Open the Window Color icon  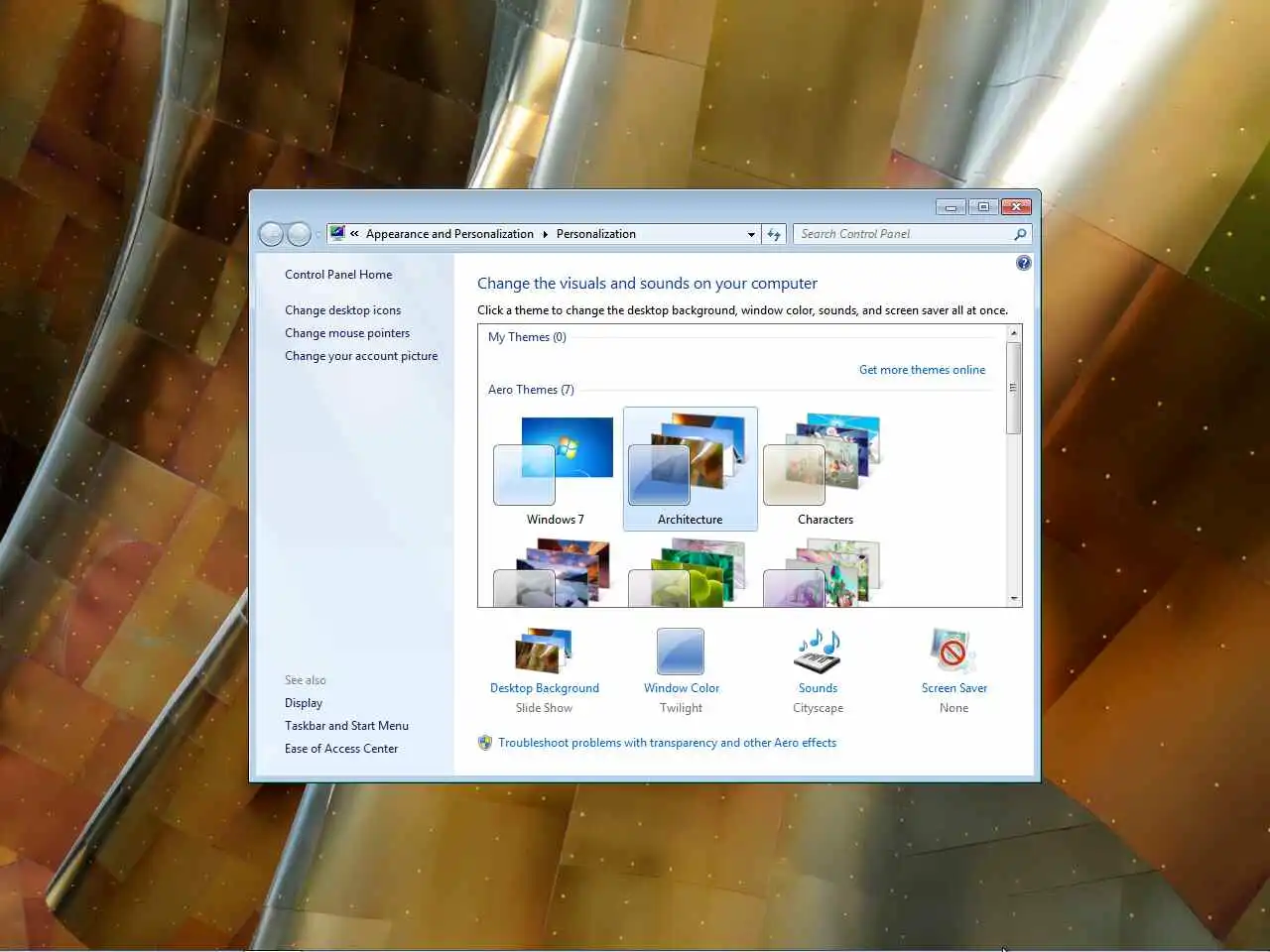coord(681,652)
